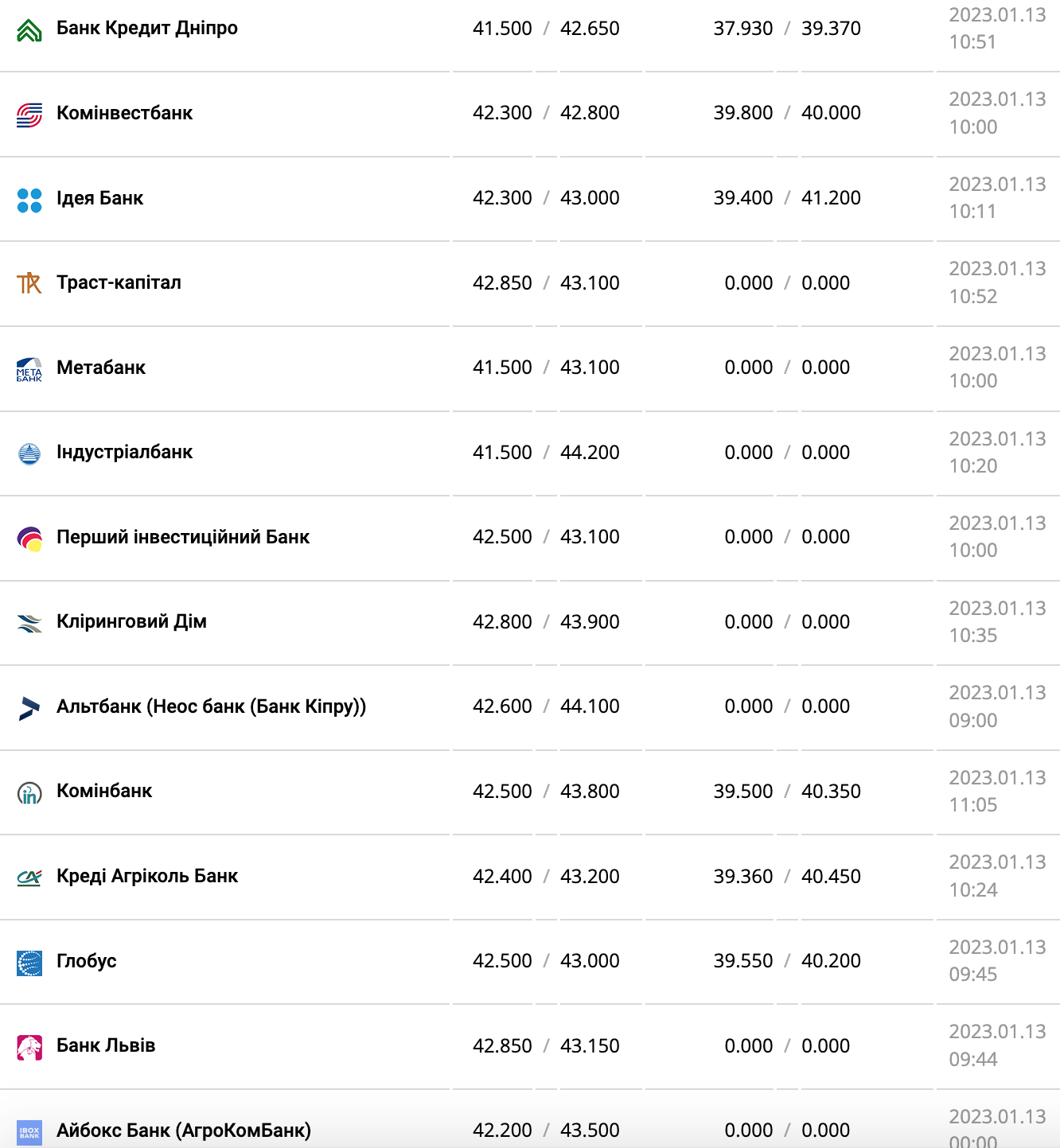Click the Креді Агріколь Банк logo
1060x1148 pixels.
[29, 878]
